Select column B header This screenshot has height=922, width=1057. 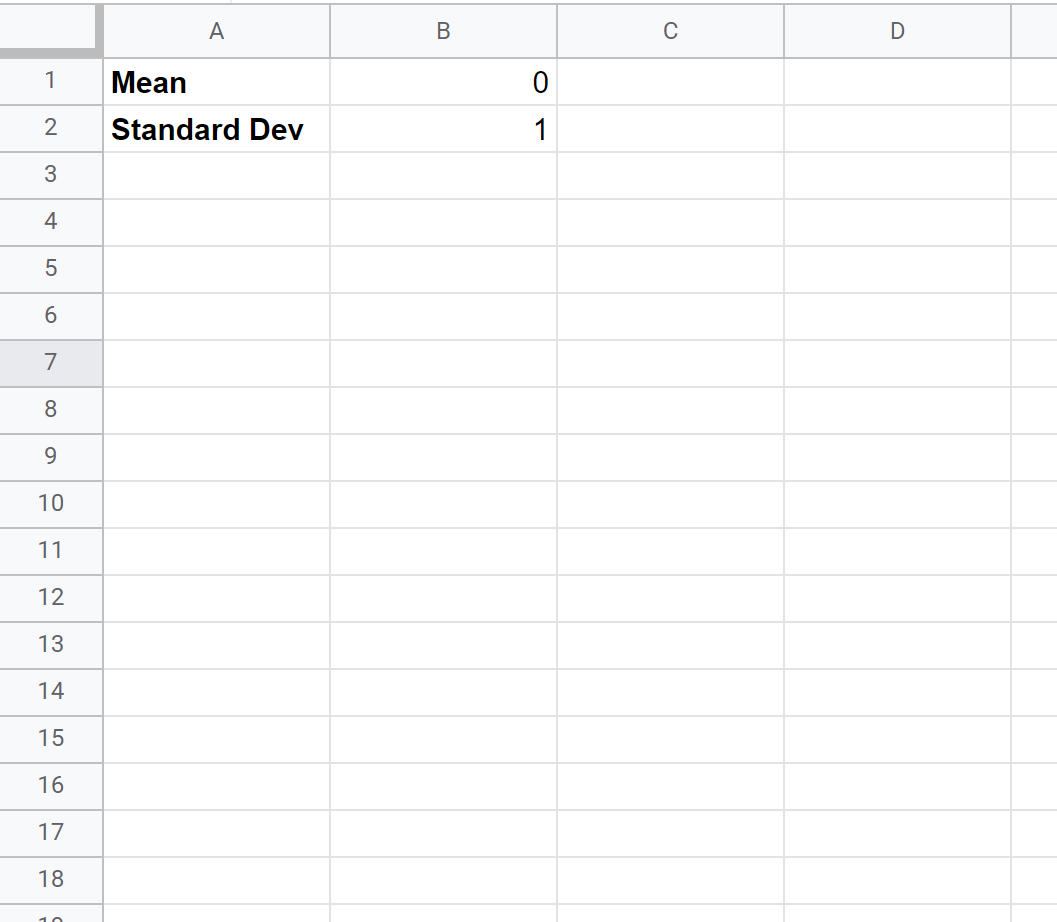(x=443, y=31)
